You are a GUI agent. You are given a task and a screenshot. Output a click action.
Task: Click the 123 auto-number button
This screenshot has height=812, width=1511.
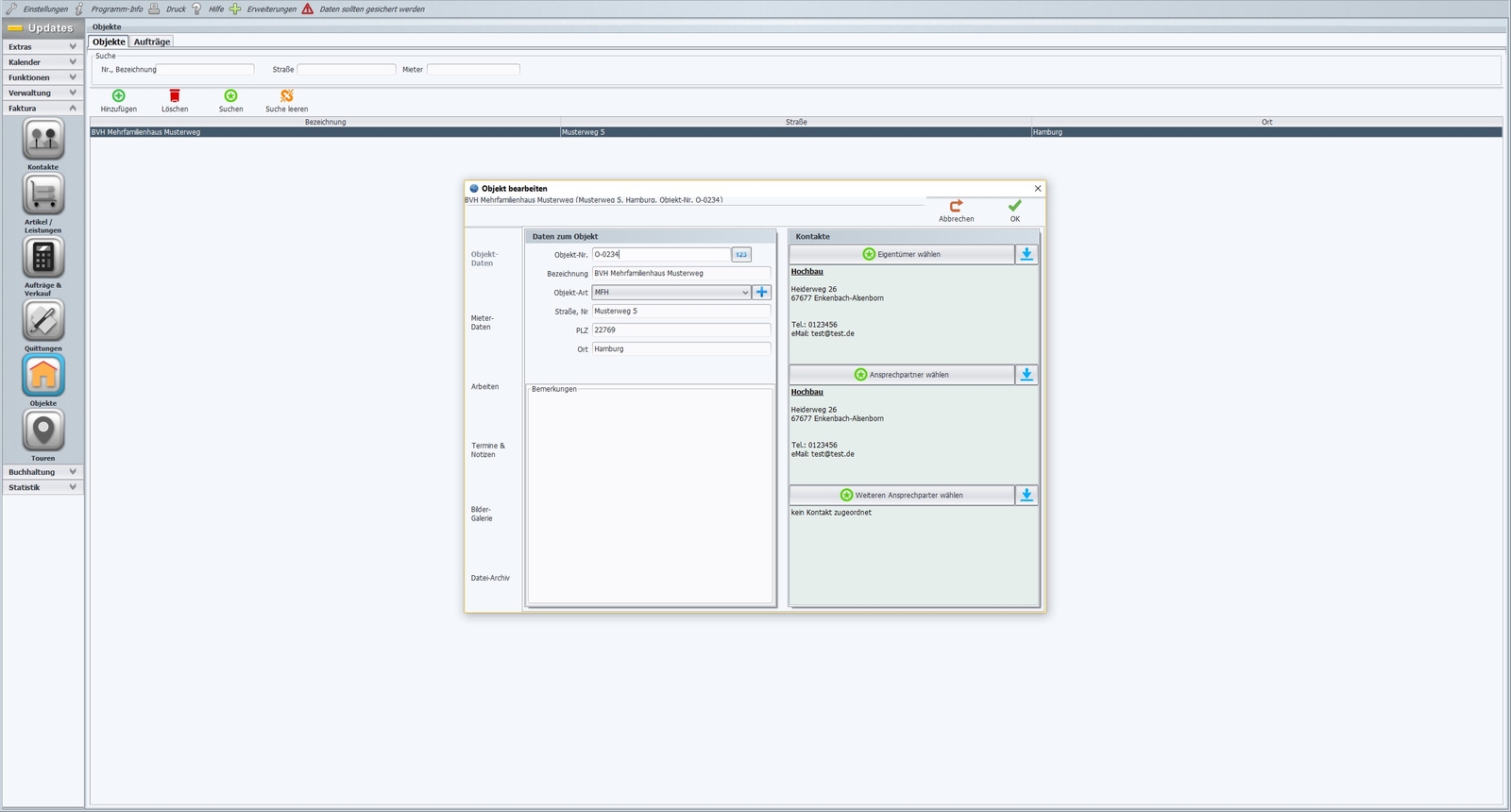(741, 255)
